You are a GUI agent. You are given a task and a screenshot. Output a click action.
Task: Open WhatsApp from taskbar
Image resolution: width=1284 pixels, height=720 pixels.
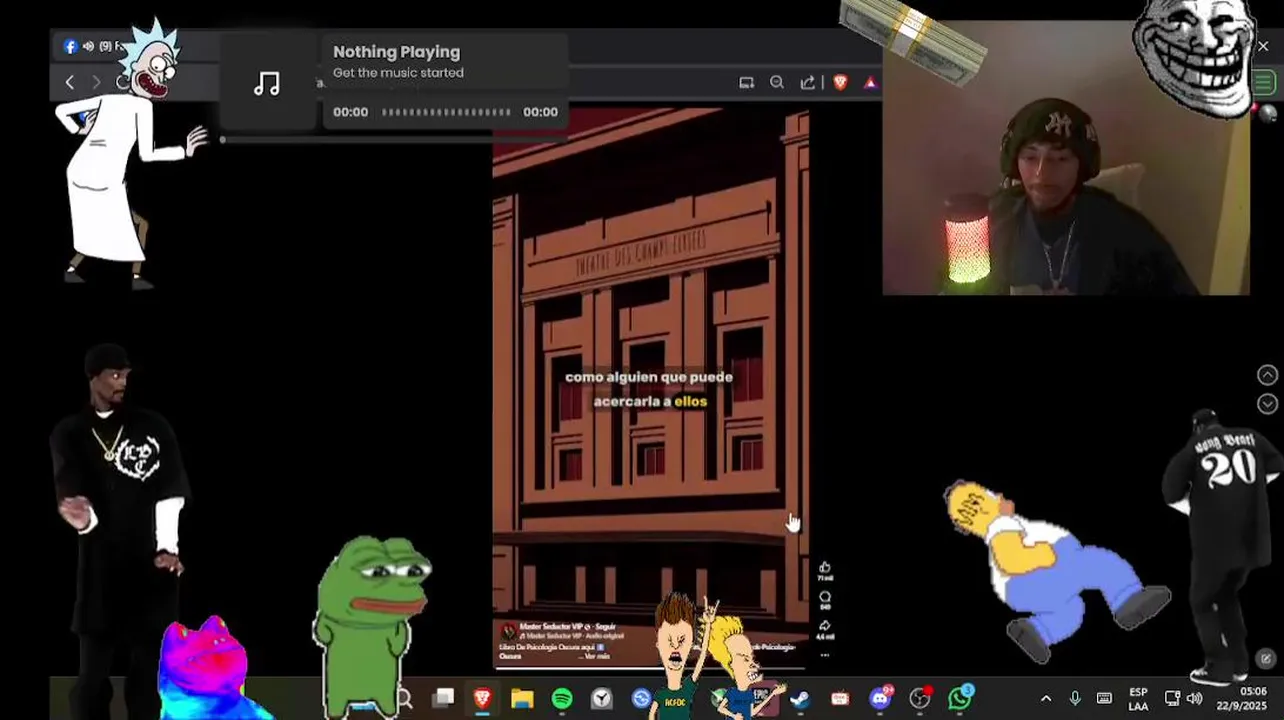click(960, 698)
